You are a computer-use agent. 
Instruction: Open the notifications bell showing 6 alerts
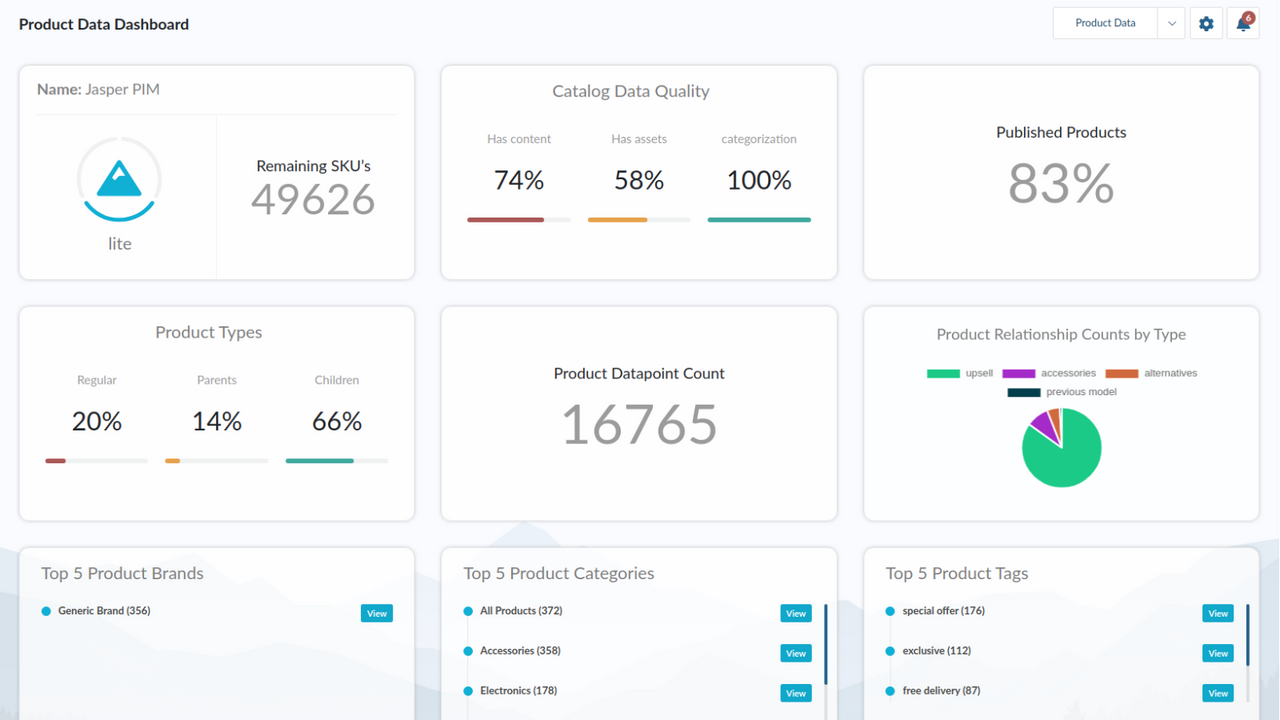point(1241,22)
